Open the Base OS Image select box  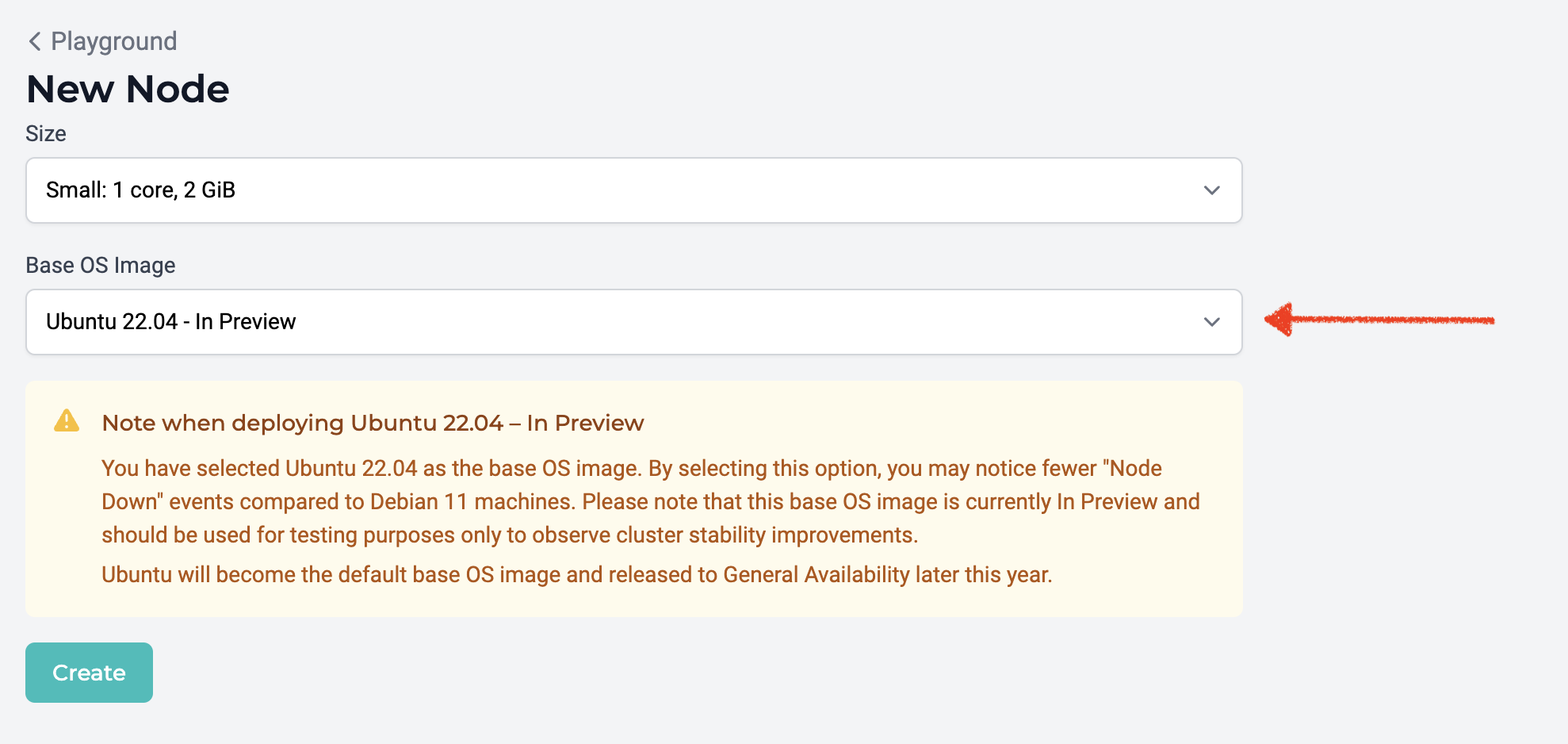pyautogui.click(x=633, y=322)
